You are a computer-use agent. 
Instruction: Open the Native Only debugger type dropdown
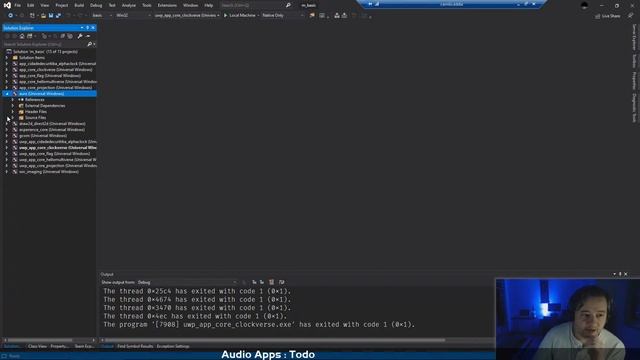[x=283, y=16]
